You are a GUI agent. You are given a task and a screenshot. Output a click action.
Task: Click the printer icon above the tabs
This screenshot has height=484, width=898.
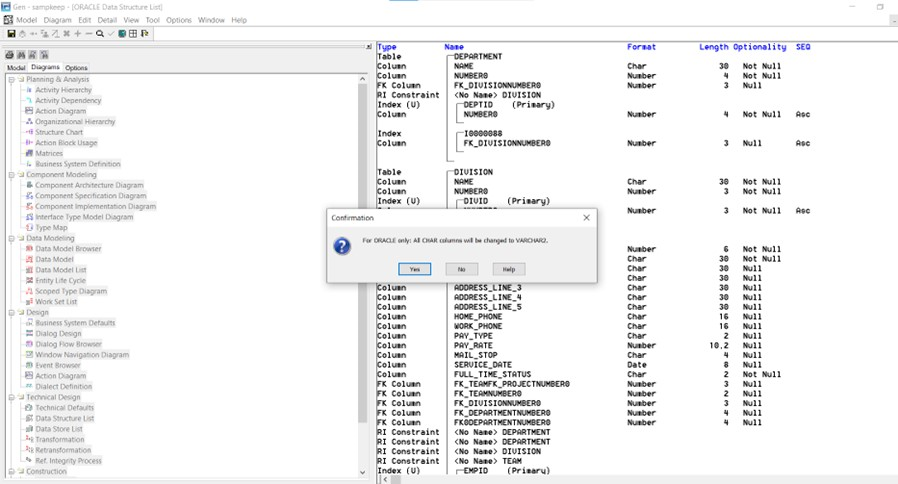[9, 55]
